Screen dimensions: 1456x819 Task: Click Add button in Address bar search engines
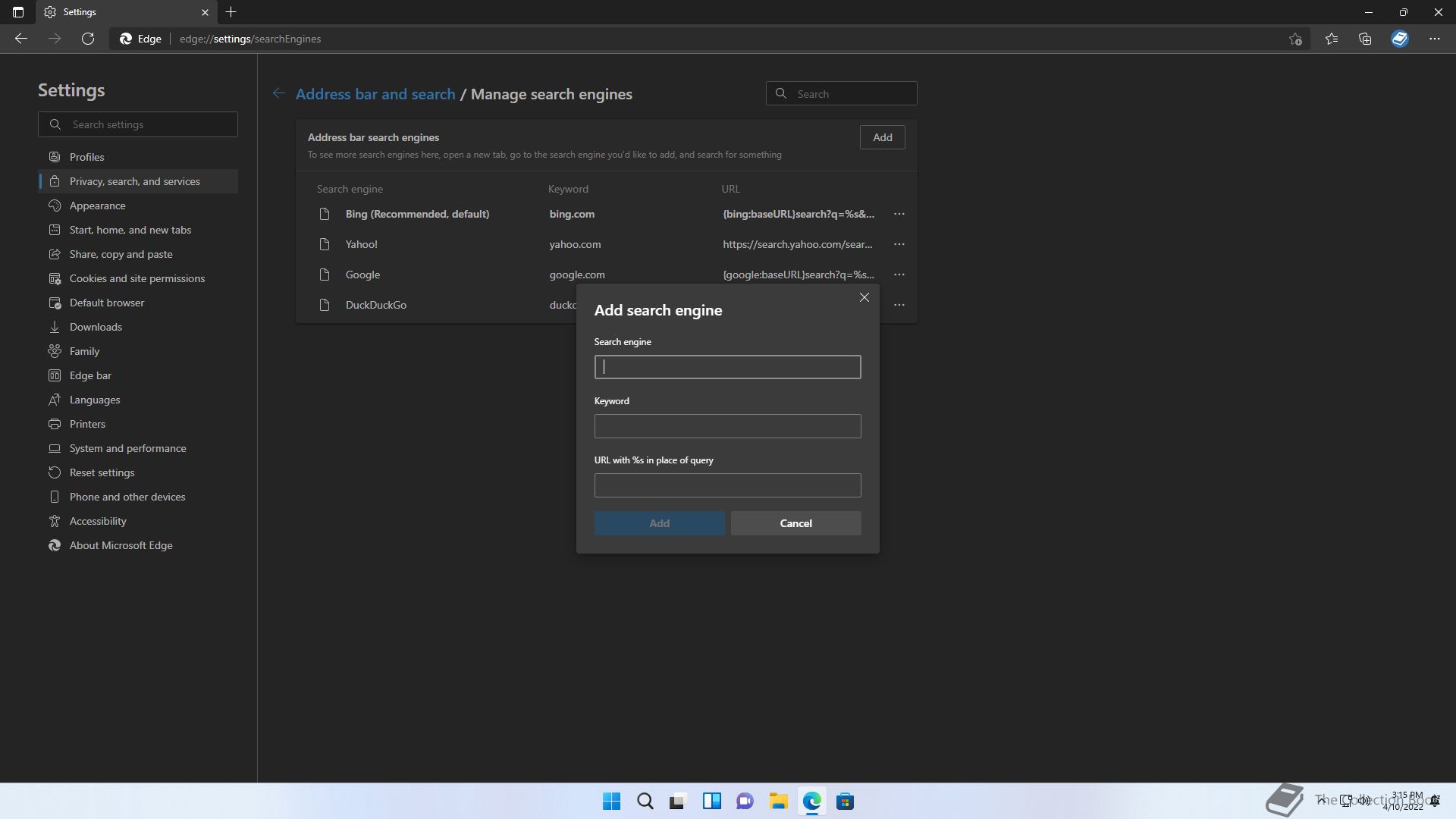click(x=882, y=137)
